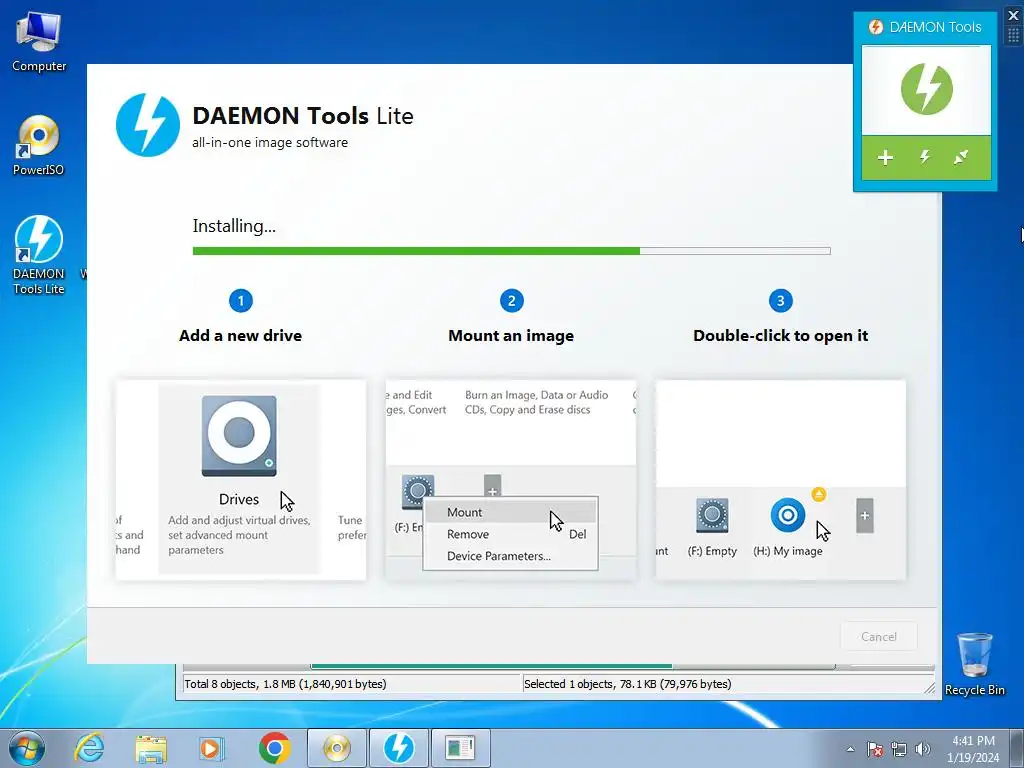1024x768 pixels.
Task: Click the DAEMON Tools Lite installer logo
Action: (148, 125)
